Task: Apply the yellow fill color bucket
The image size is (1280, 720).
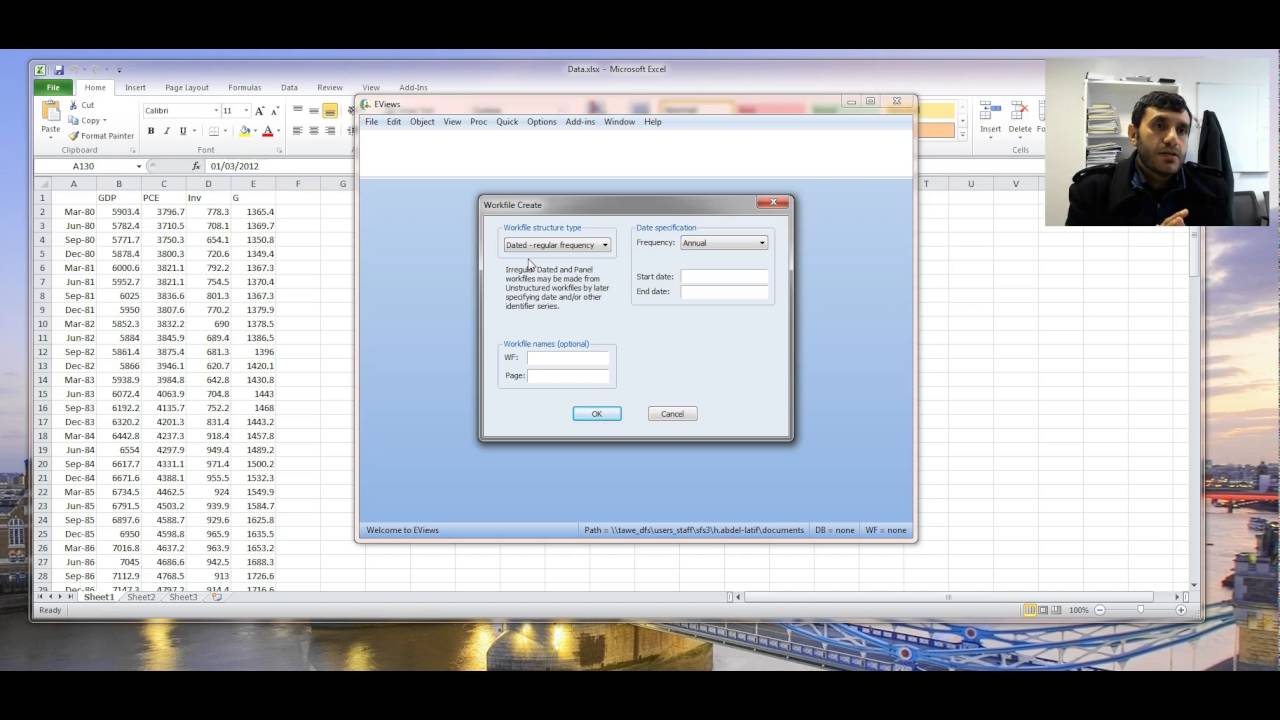Action: coord(245,131)
